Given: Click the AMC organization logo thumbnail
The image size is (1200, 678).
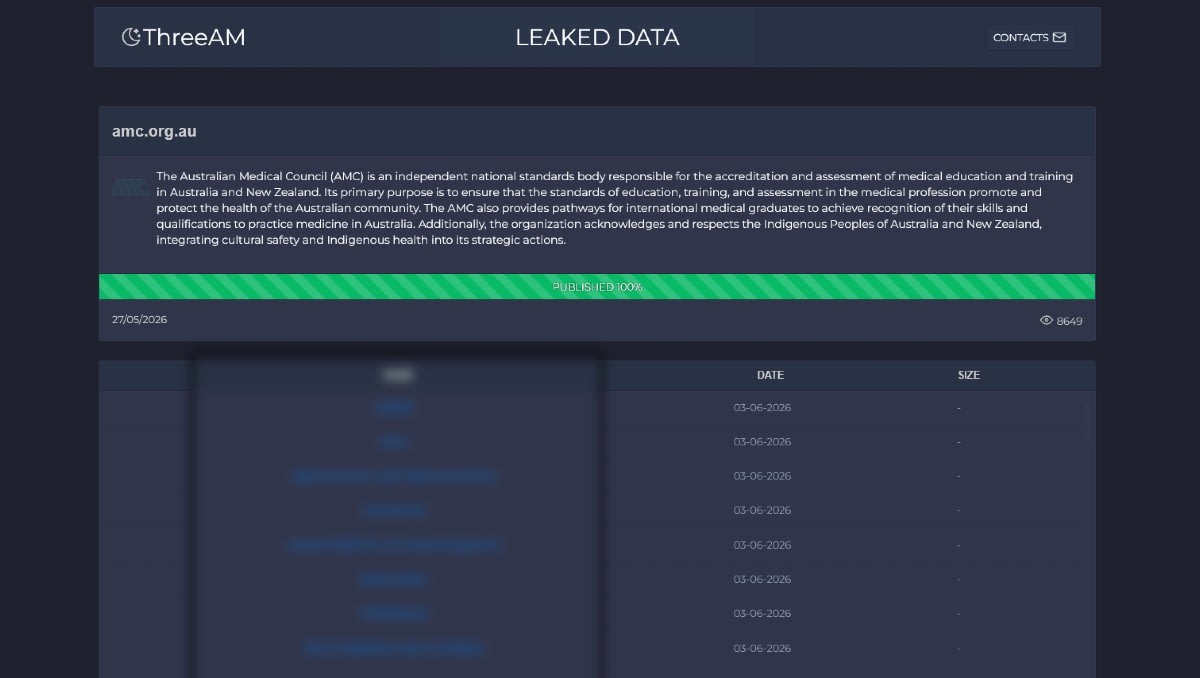Looking at the screenshot, I should coord(130,187).
